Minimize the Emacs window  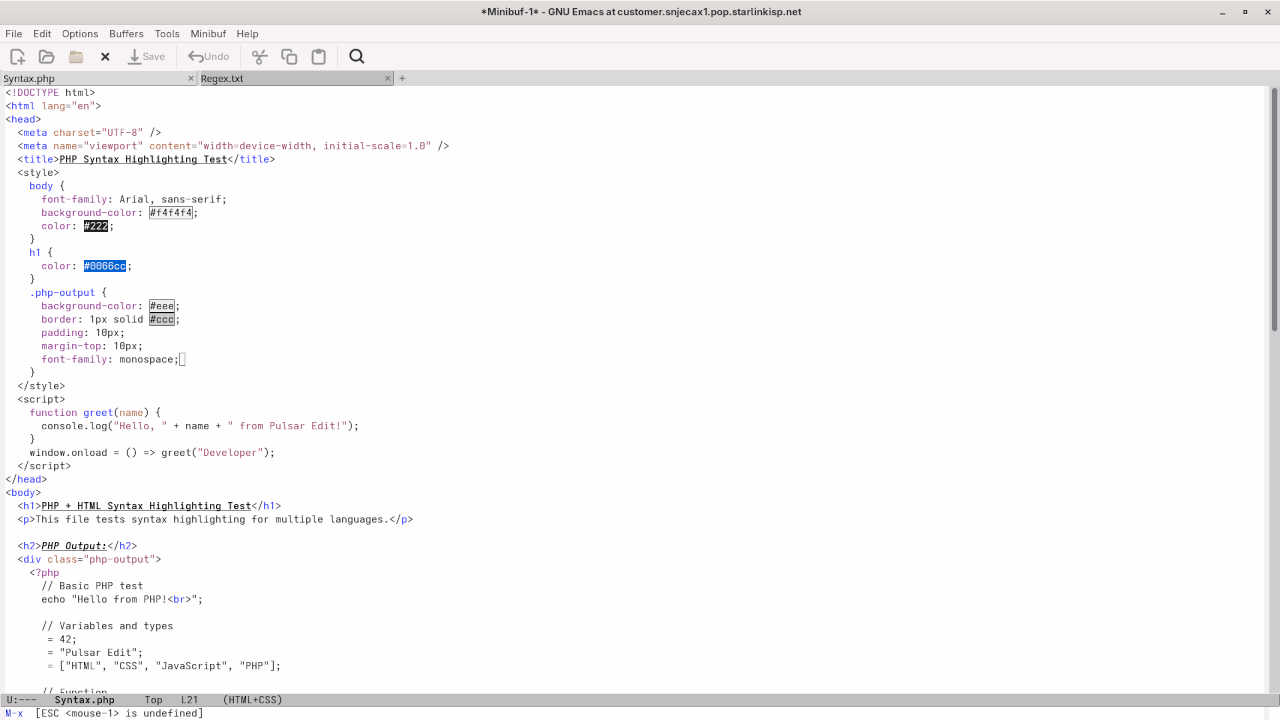[1222, 12]
